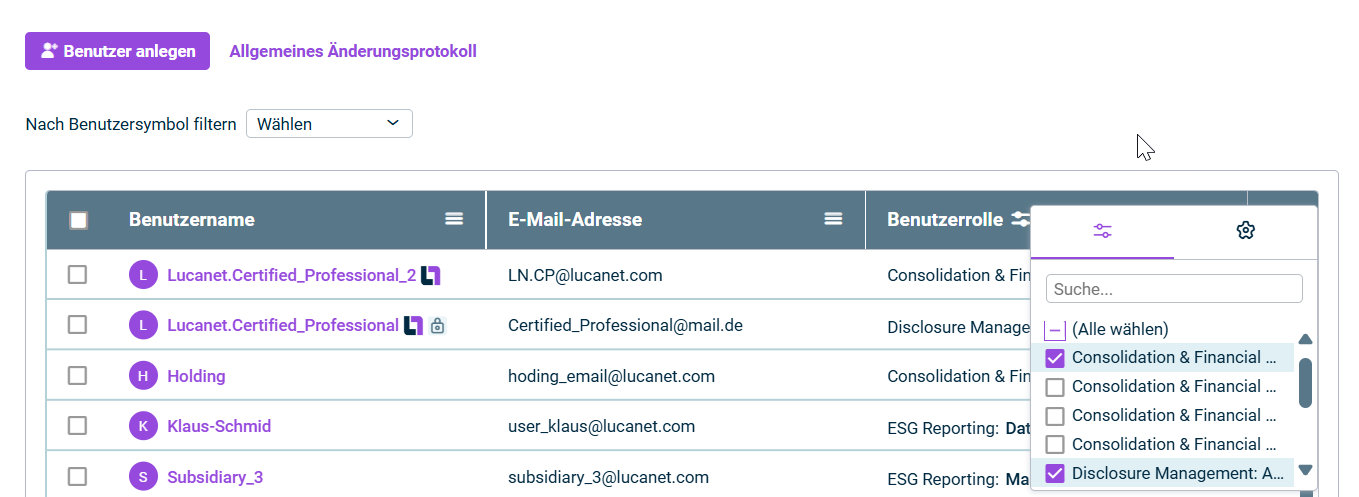Toggle the select-all checkbox in table header
This screenshot has height=497, width=1359.
click(x=78, y=220)
